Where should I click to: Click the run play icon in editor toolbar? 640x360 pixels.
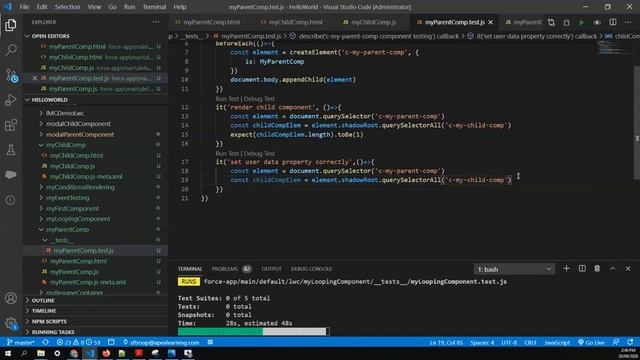click(581, 22)
